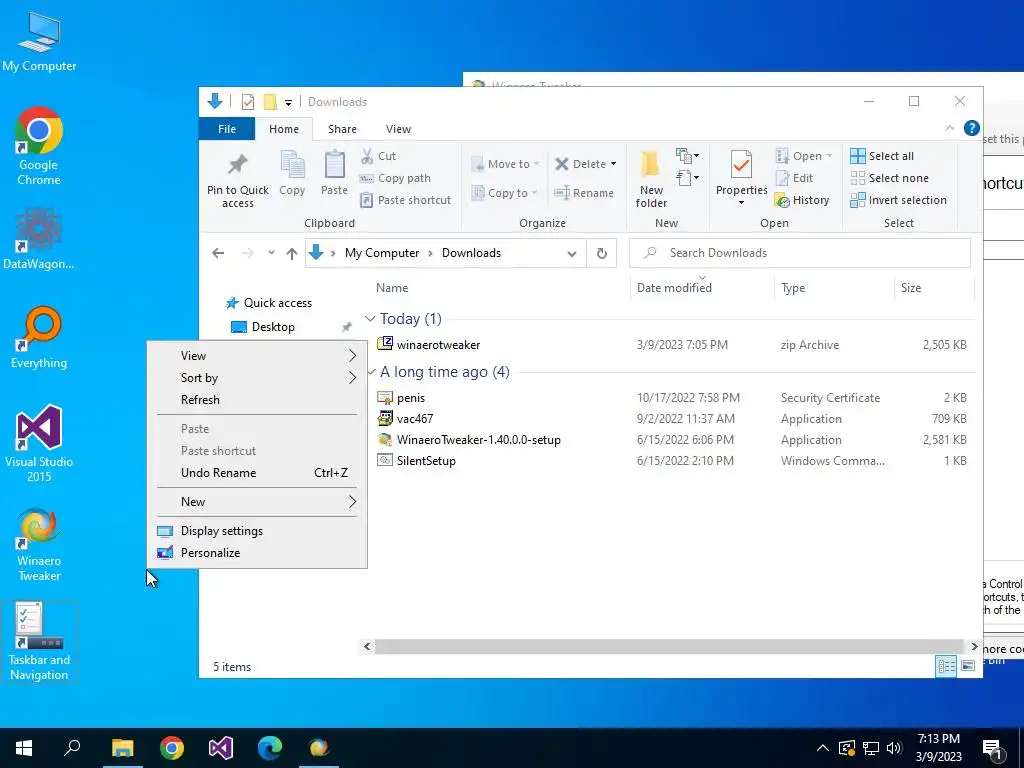Click the Back navigation arrow

pos(218,253)
